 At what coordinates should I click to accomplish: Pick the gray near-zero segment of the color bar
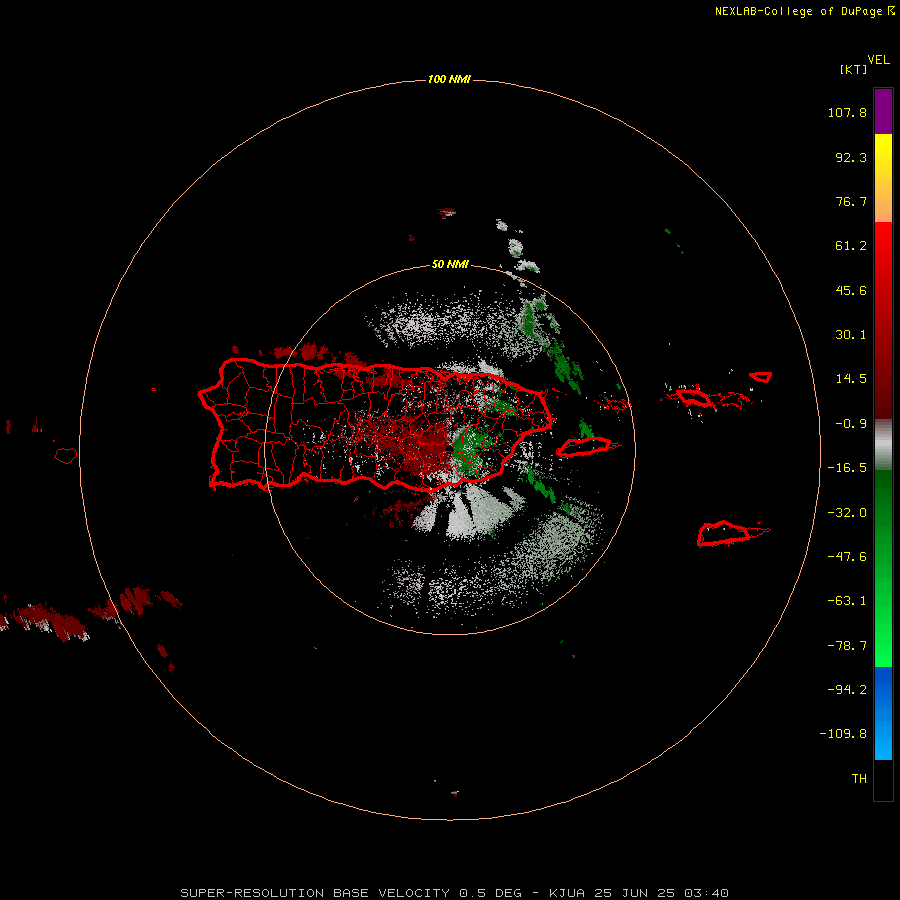[x=883, y=445]
